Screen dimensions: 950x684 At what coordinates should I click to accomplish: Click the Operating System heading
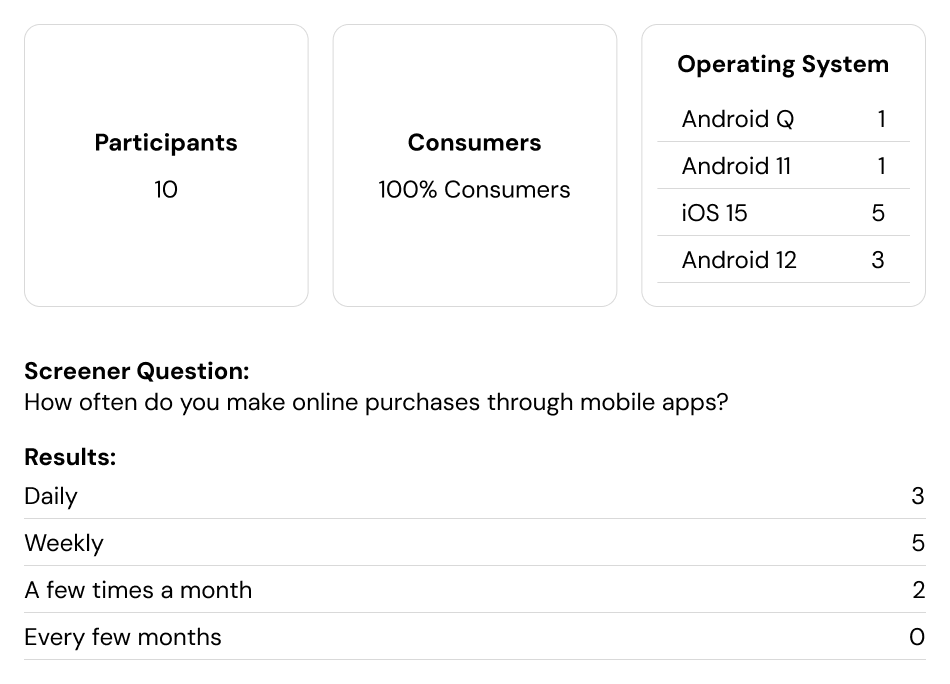[783, 64]
